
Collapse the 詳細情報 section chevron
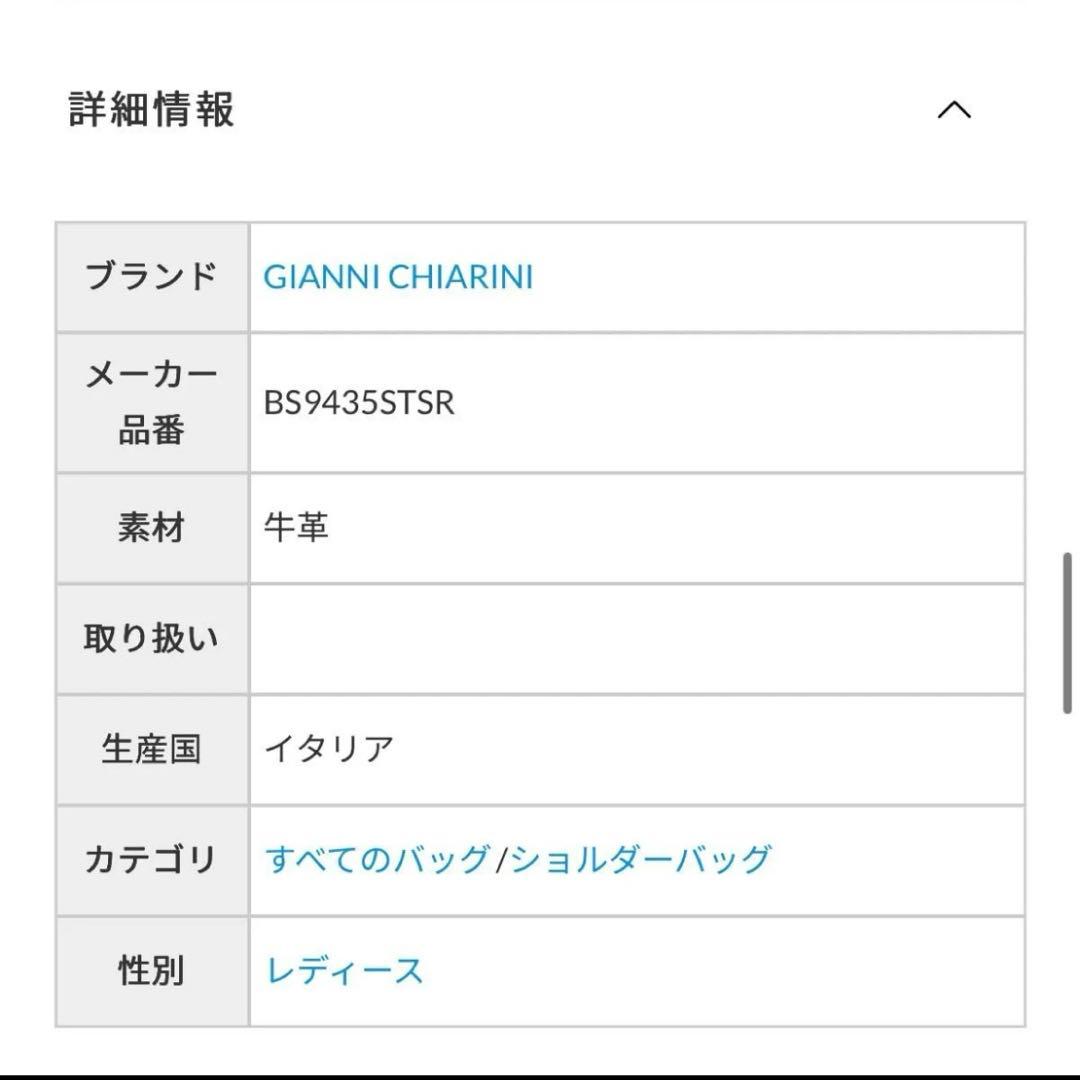[956, 108]
